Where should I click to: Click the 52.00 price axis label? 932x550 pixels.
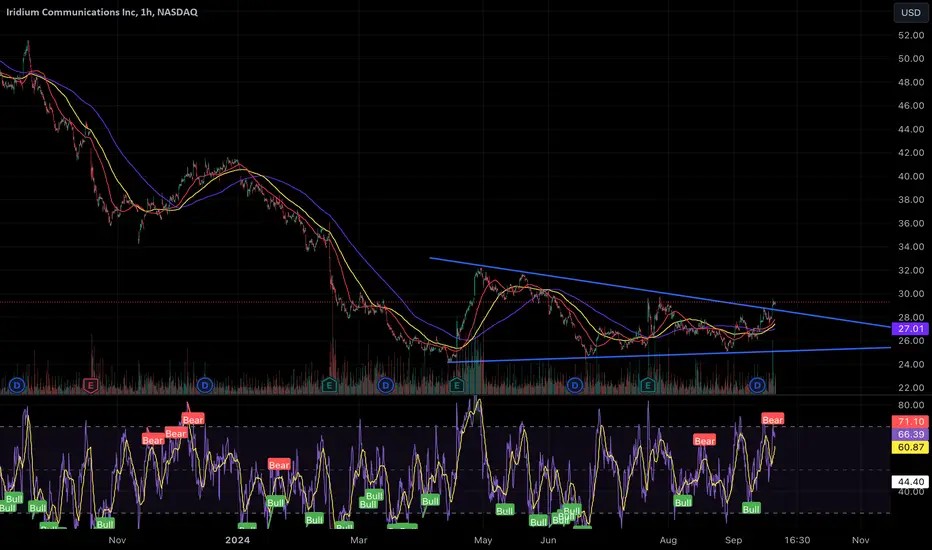pyautogui.click(x=911, y=36)
